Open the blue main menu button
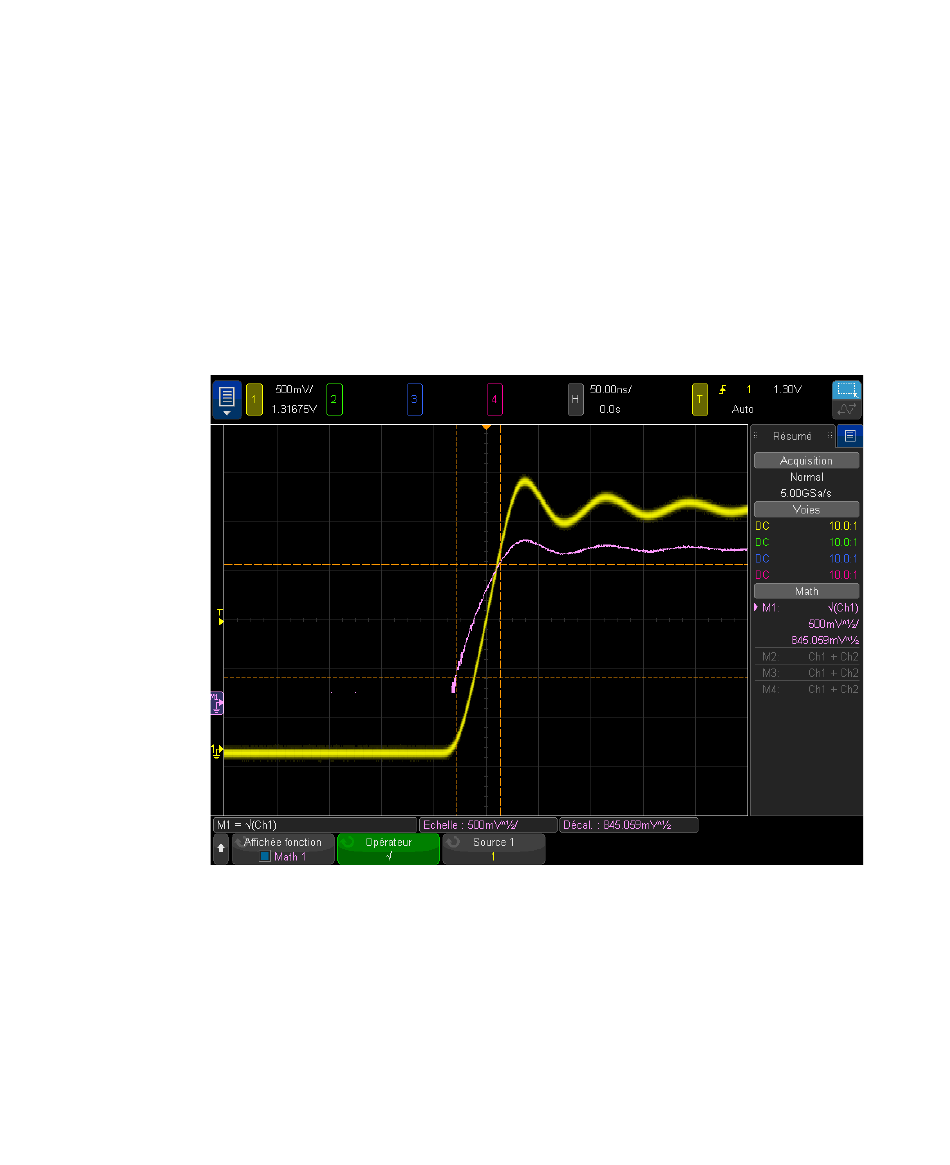The height and width of the screenshot is (1165, 950). pyautogui.click(x=226, y=399)
